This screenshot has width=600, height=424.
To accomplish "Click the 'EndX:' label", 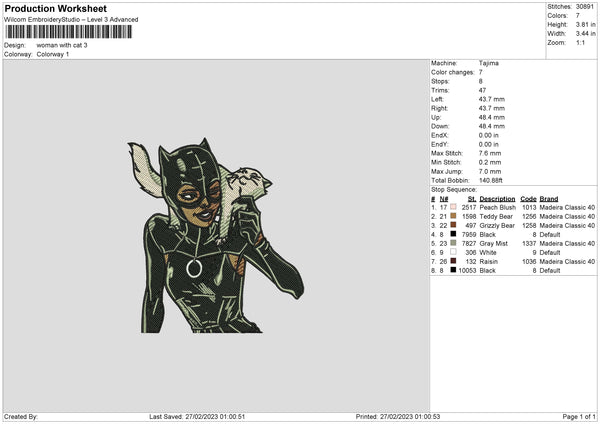I will [x=439, y=135].
